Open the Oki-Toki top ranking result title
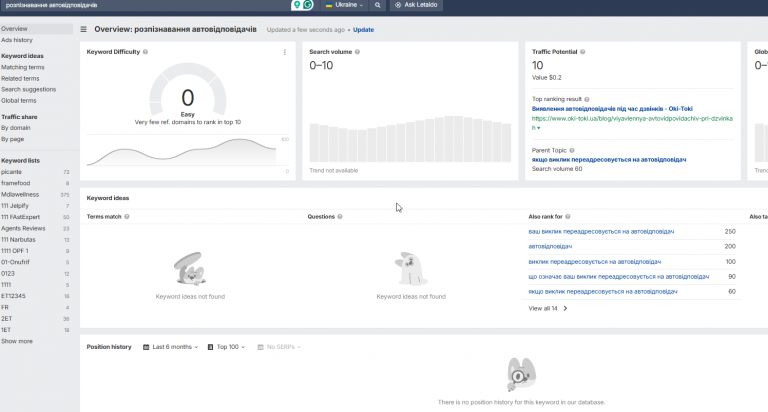 coord(612,109)
